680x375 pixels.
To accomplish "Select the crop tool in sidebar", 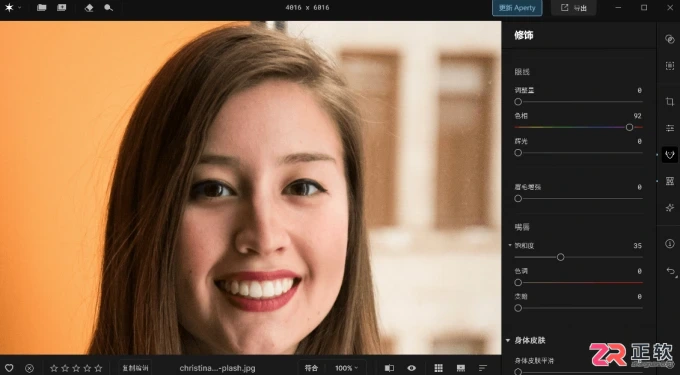I will 670,101.
